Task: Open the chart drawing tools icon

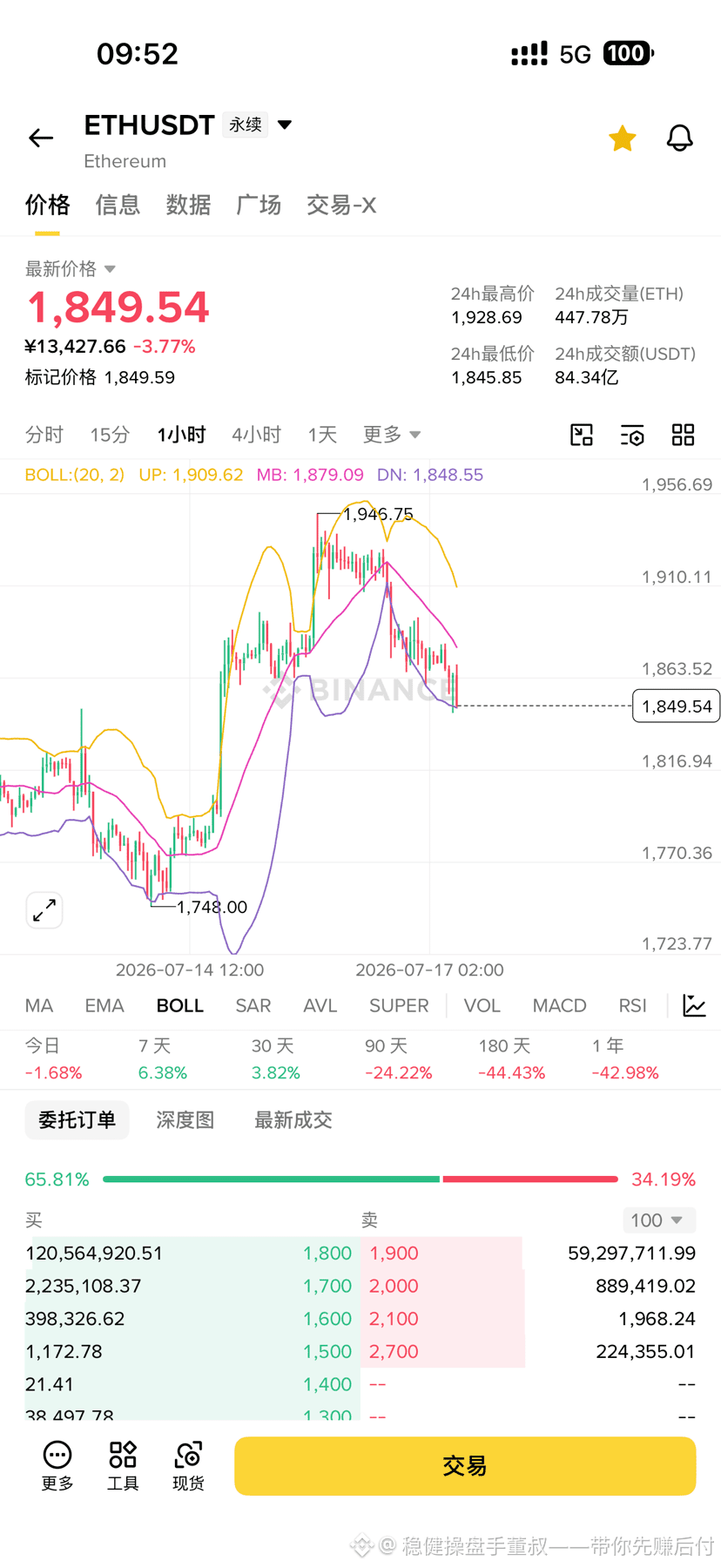Action: tap(582, 435)
